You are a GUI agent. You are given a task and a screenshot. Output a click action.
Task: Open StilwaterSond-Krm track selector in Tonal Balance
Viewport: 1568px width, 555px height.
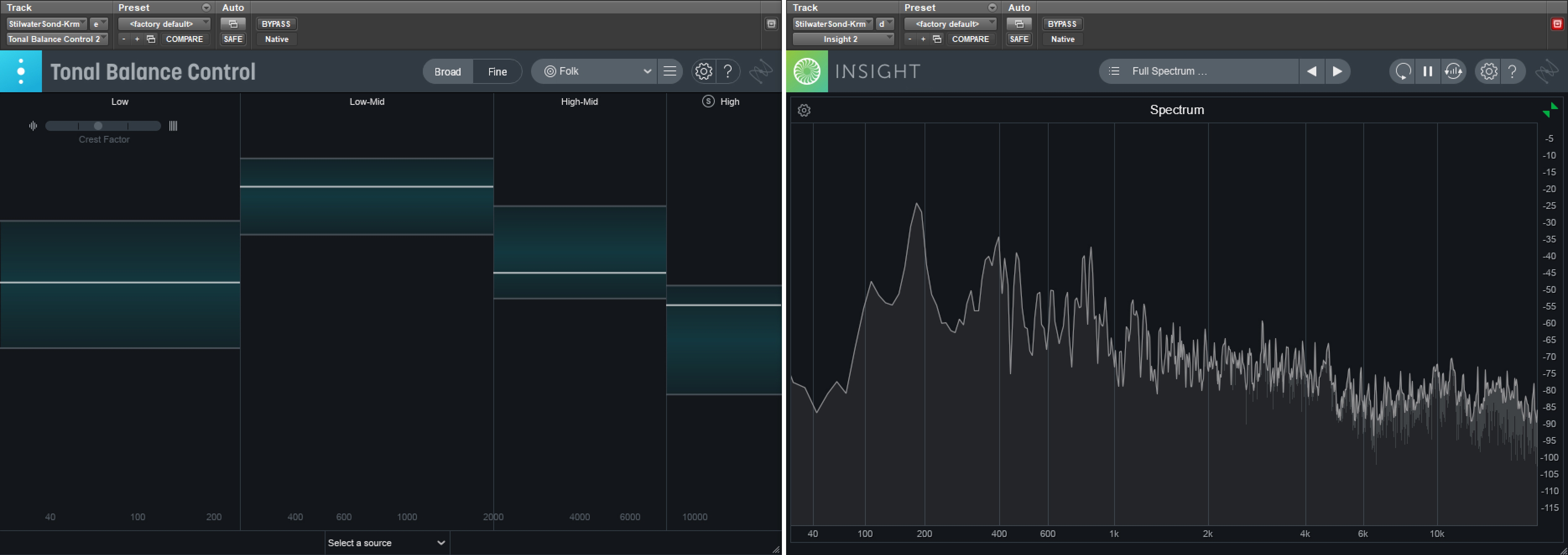47,24
